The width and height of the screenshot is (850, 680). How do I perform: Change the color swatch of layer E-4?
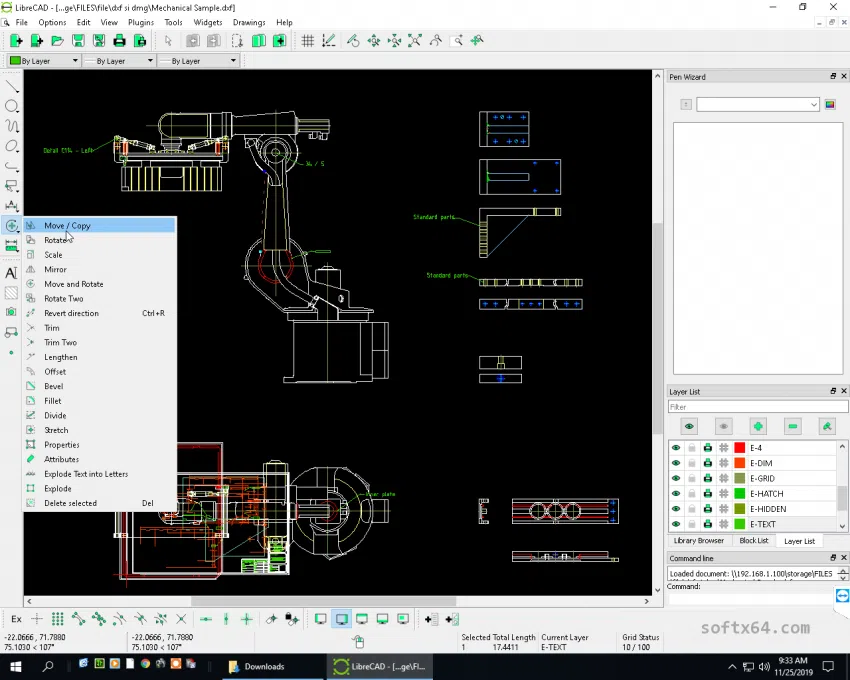click(x=740, y=448)
